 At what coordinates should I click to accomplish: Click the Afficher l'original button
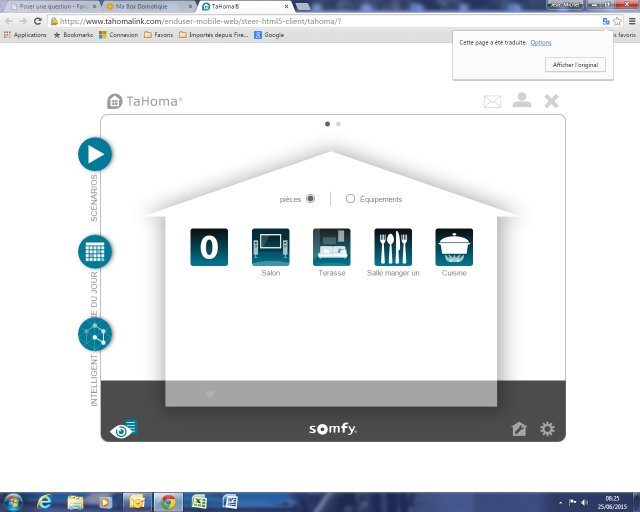coord(575,64)
